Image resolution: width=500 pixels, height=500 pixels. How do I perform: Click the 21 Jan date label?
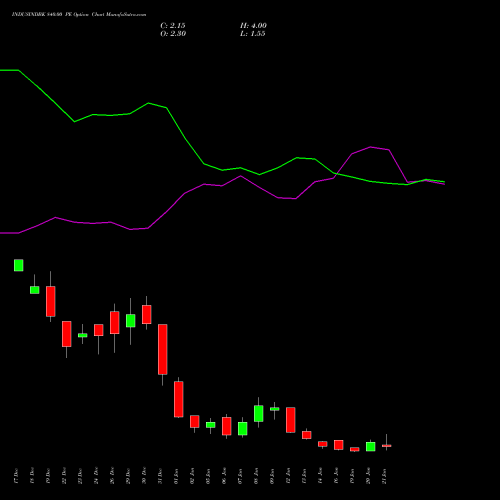coord(385,476)
